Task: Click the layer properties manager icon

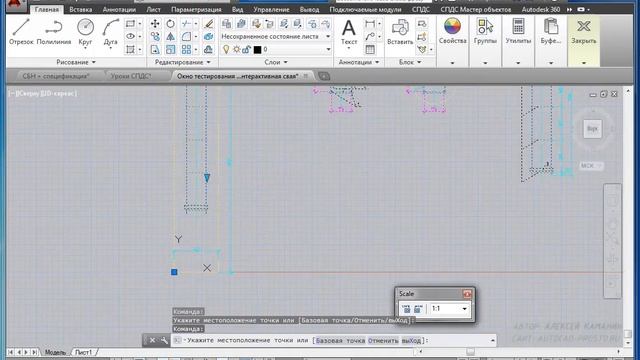Action: click(226, 24)
